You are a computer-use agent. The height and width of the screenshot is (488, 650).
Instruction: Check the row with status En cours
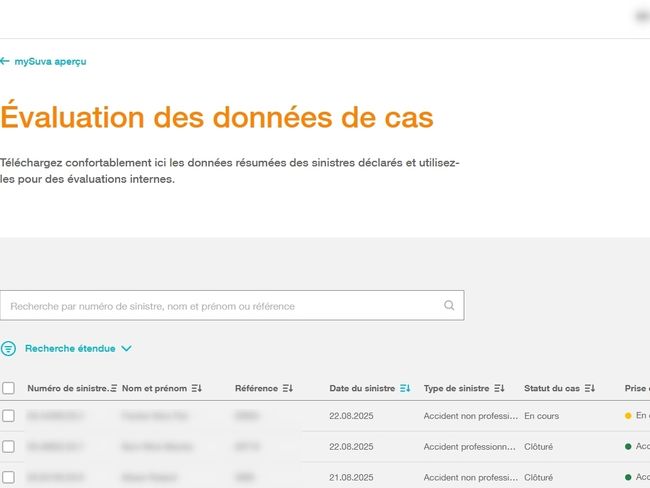[x=8, y=416]
